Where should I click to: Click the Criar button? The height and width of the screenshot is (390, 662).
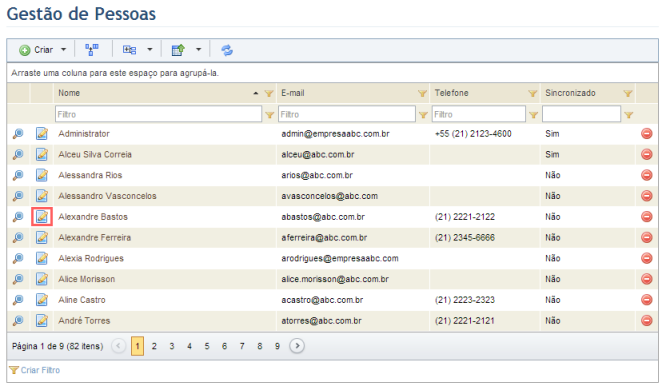36,50
